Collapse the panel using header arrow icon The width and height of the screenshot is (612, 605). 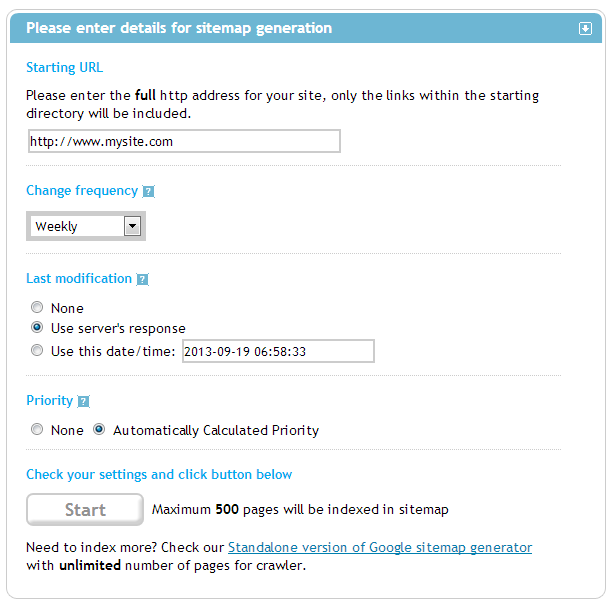point(585,28)
